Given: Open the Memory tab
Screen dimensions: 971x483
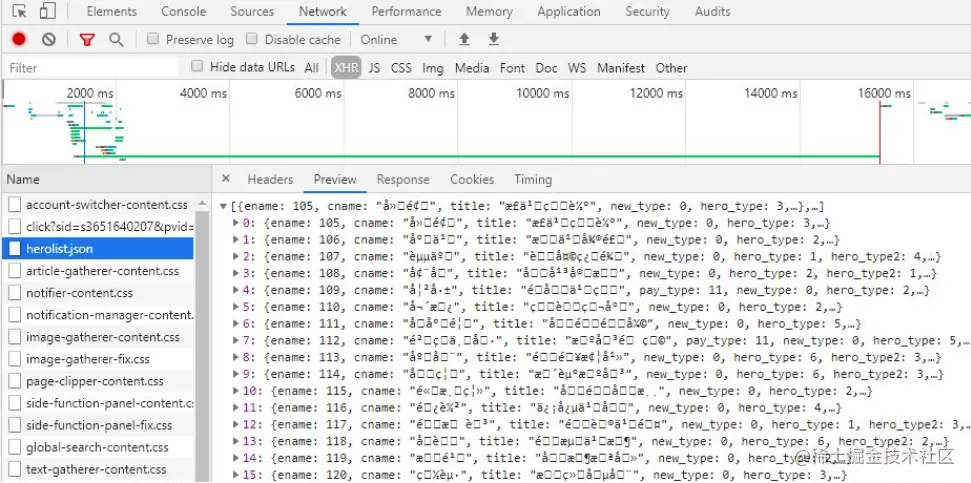Looking at the screenshot, I should click(x=489, y=12).
